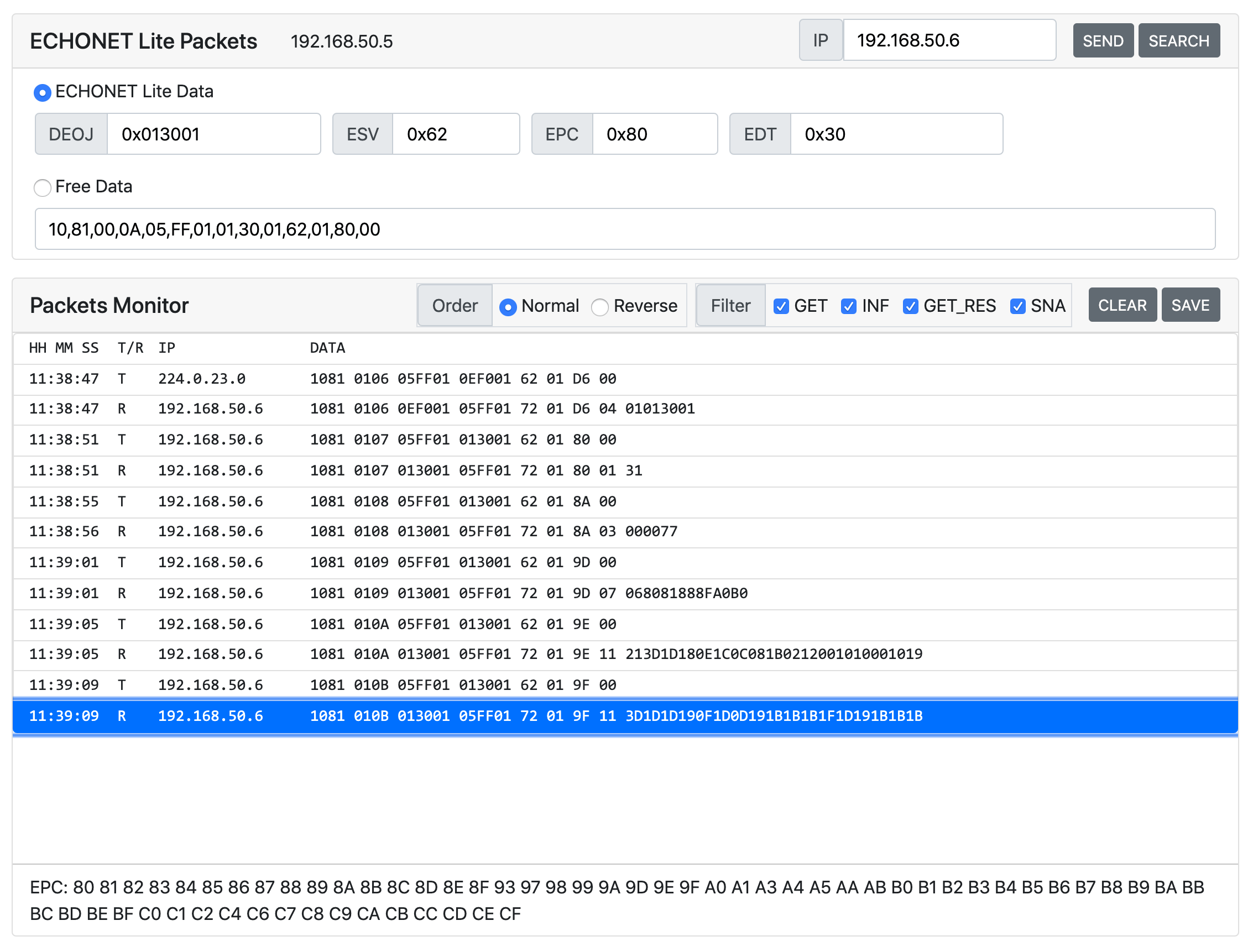Select the 224.0.23.0 multicast packet row
The image size is (1253, 952).
pos(624,379)
